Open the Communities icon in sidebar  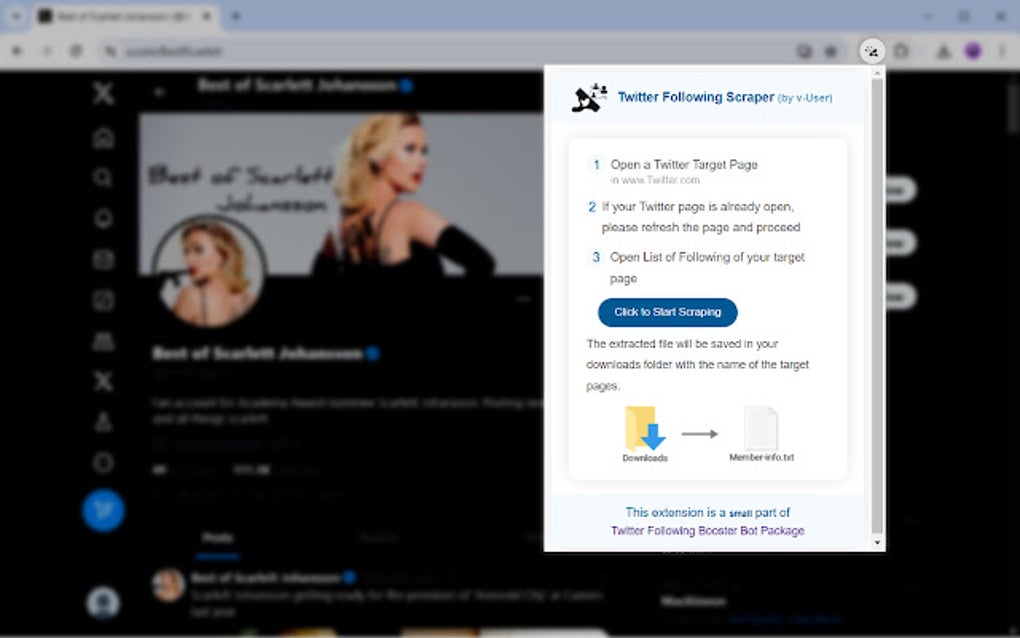103,341
